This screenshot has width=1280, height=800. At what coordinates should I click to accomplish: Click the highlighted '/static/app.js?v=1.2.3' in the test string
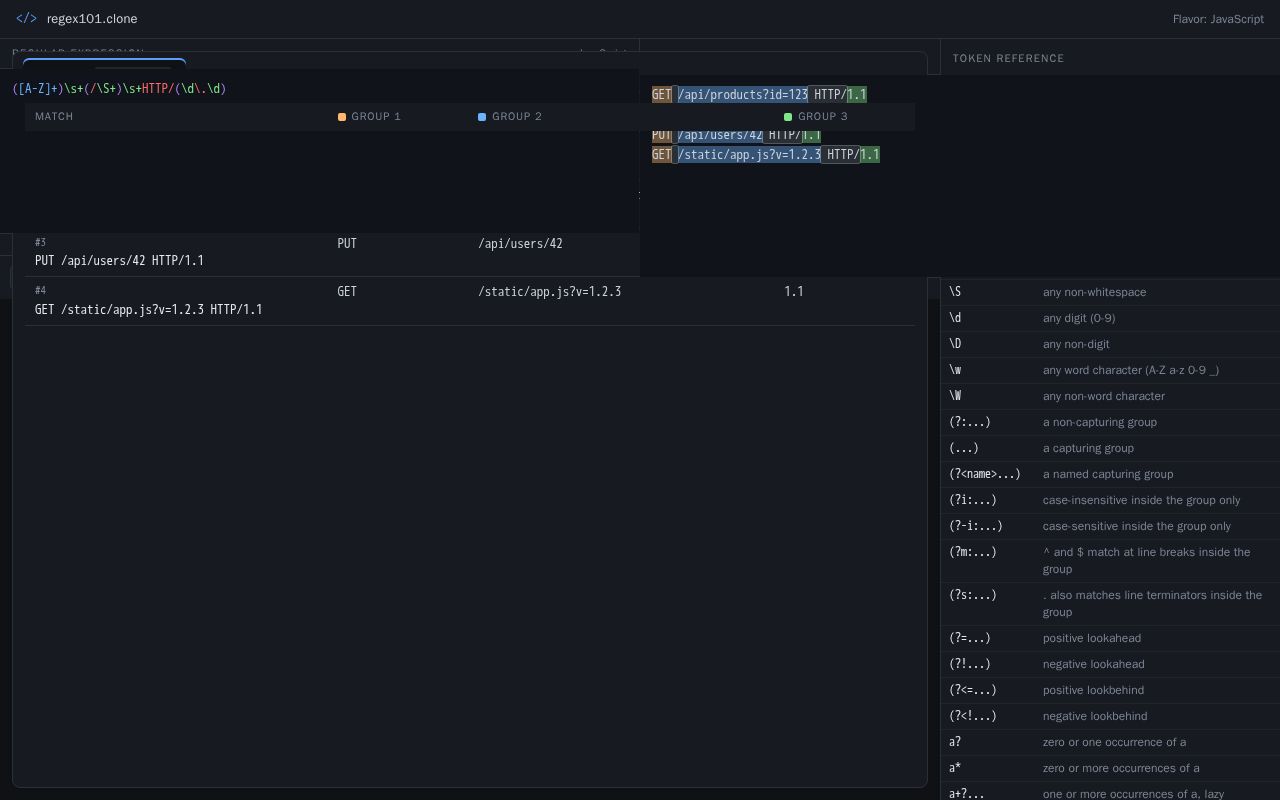(749, 155)
